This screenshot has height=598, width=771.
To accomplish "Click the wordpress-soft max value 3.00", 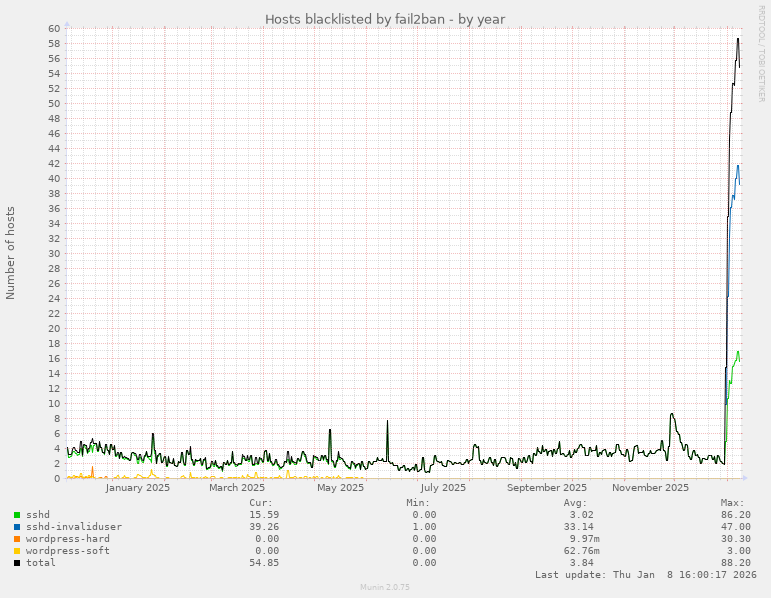I will pos(739,551).
